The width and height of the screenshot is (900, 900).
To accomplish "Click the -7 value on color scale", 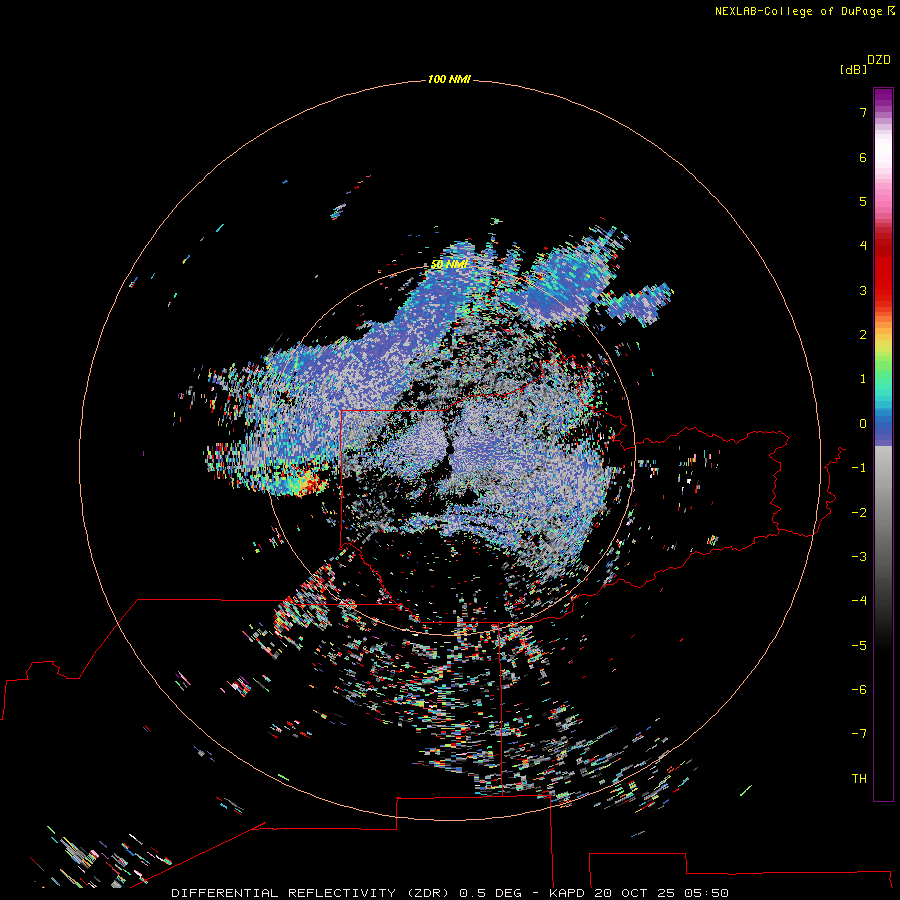I will pos(859,734).
